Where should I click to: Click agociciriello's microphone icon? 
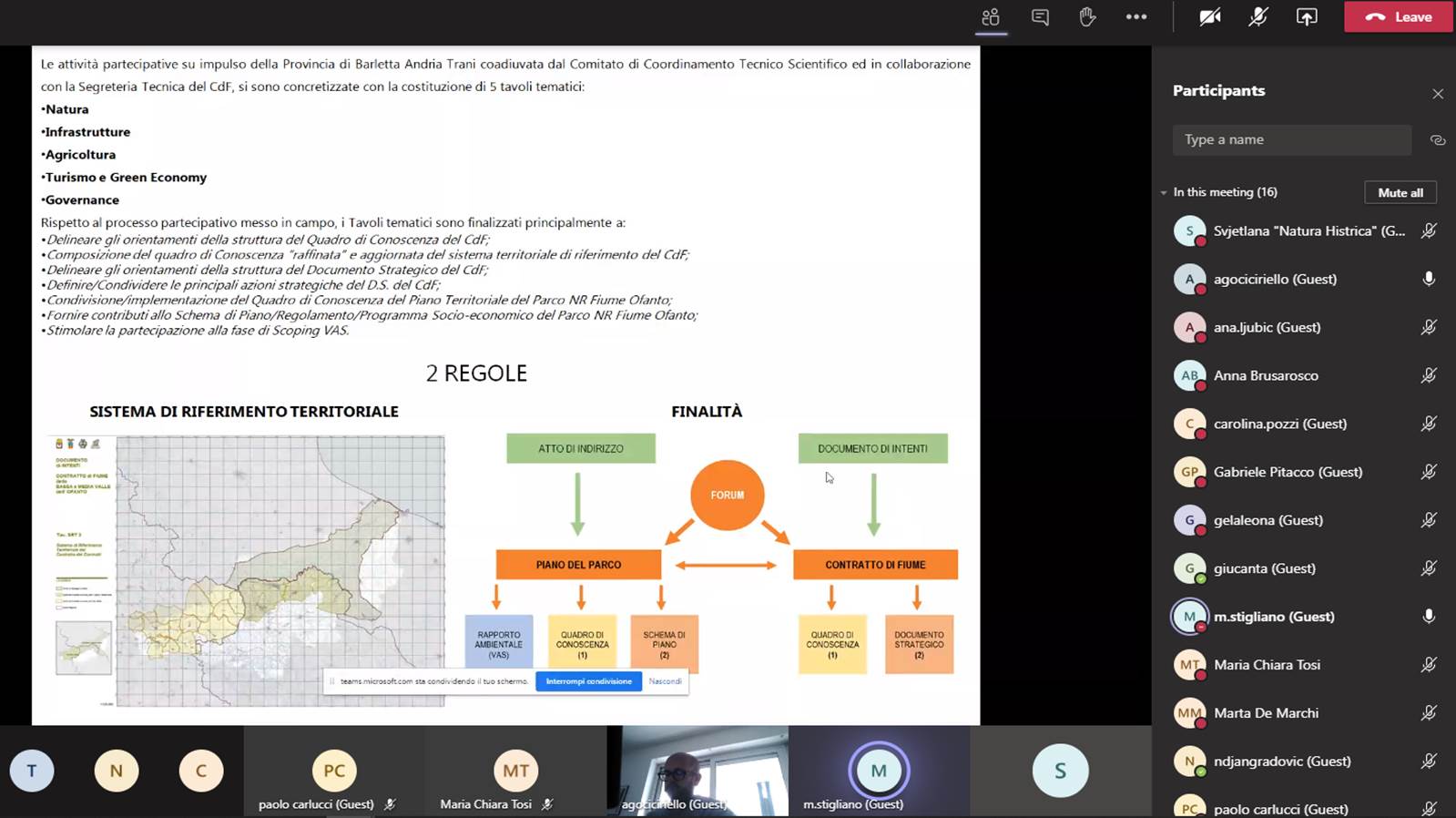pyautogui.click(x=1429, y=279)
